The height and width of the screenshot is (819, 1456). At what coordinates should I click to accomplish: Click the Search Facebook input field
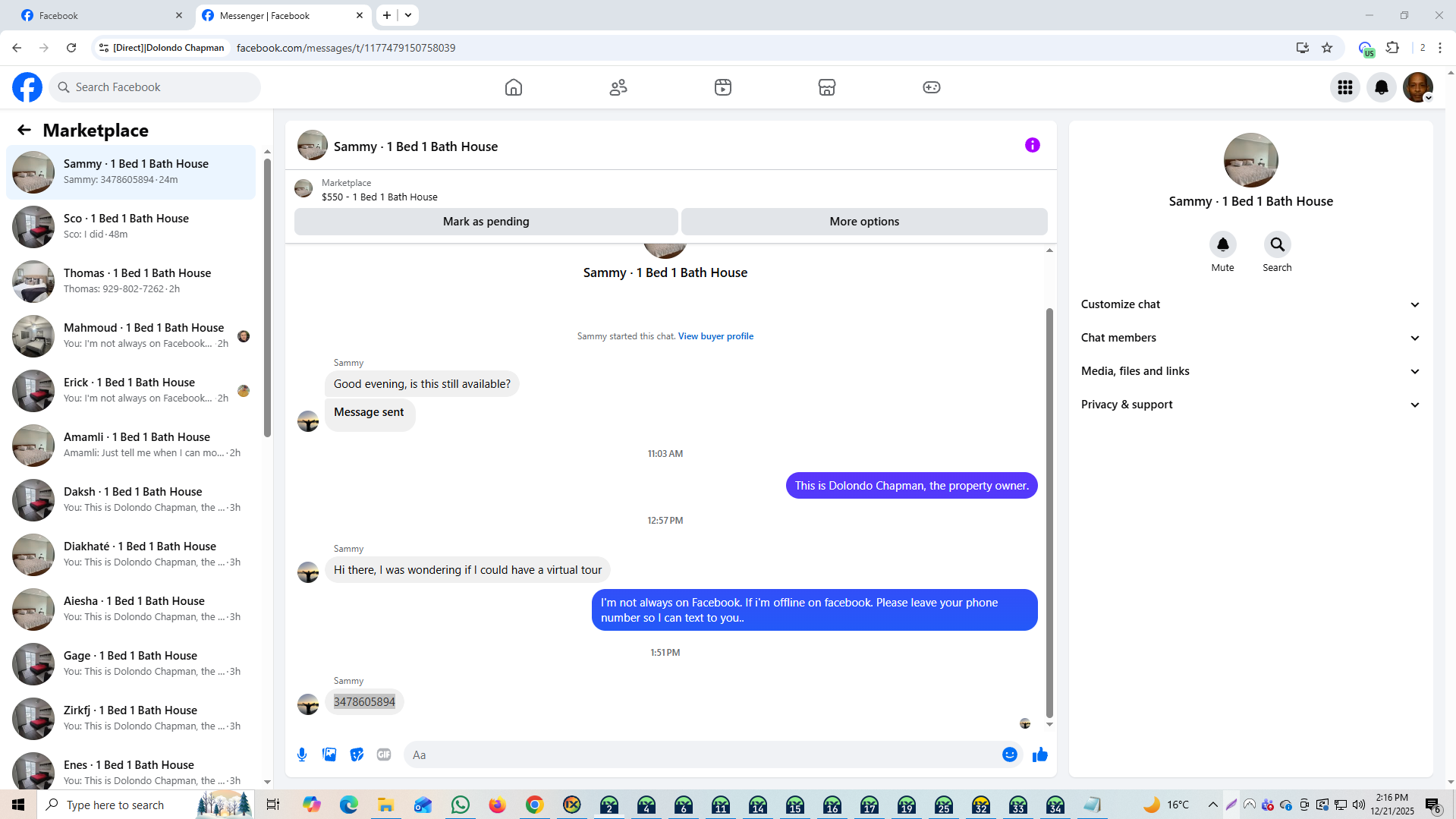click(155, 87)
